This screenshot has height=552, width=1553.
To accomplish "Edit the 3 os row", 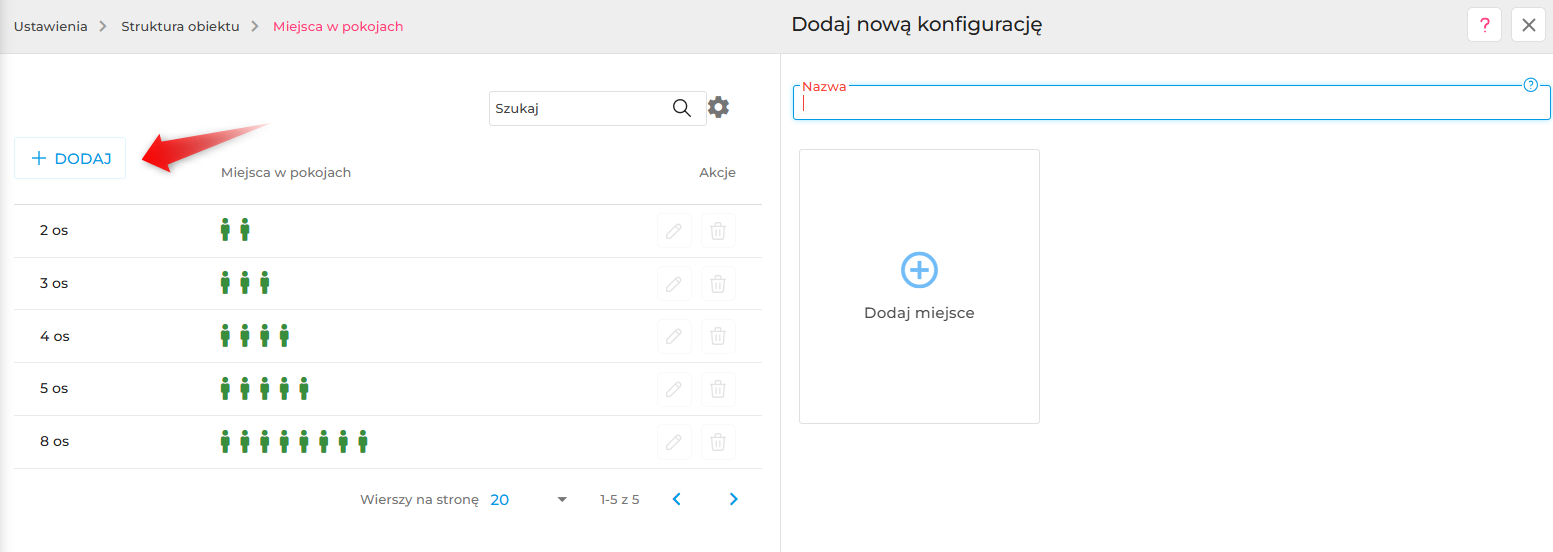I will point(674,284).
